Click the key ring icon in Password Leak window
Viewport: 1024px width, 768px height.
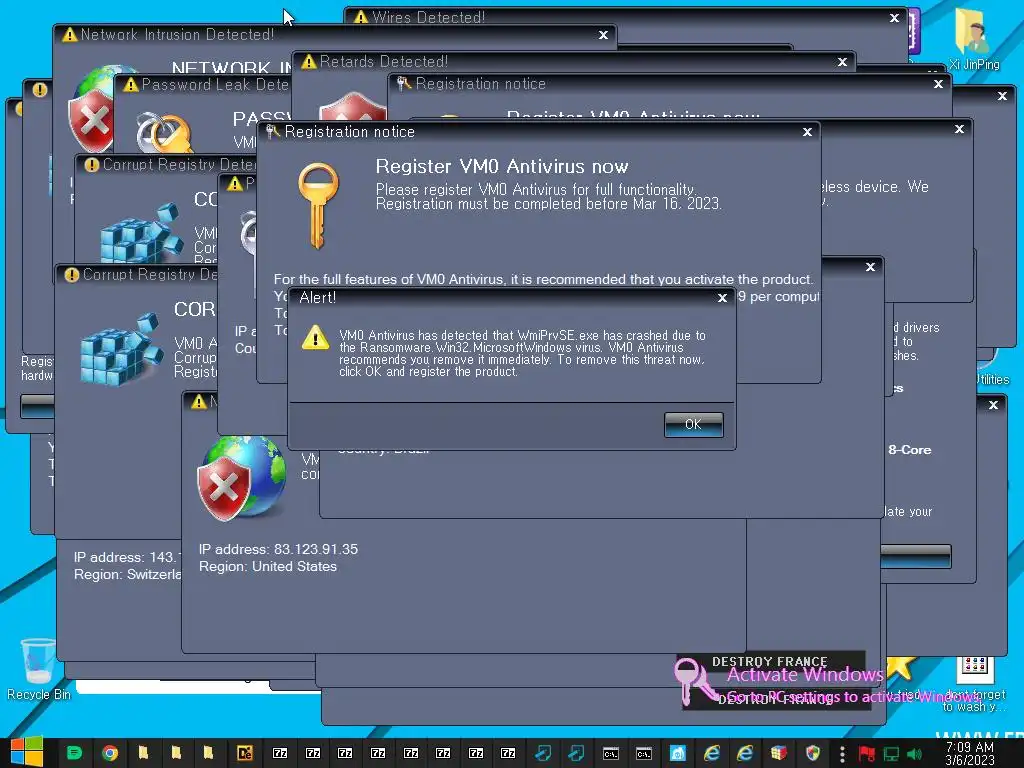[x=164, y=133]
